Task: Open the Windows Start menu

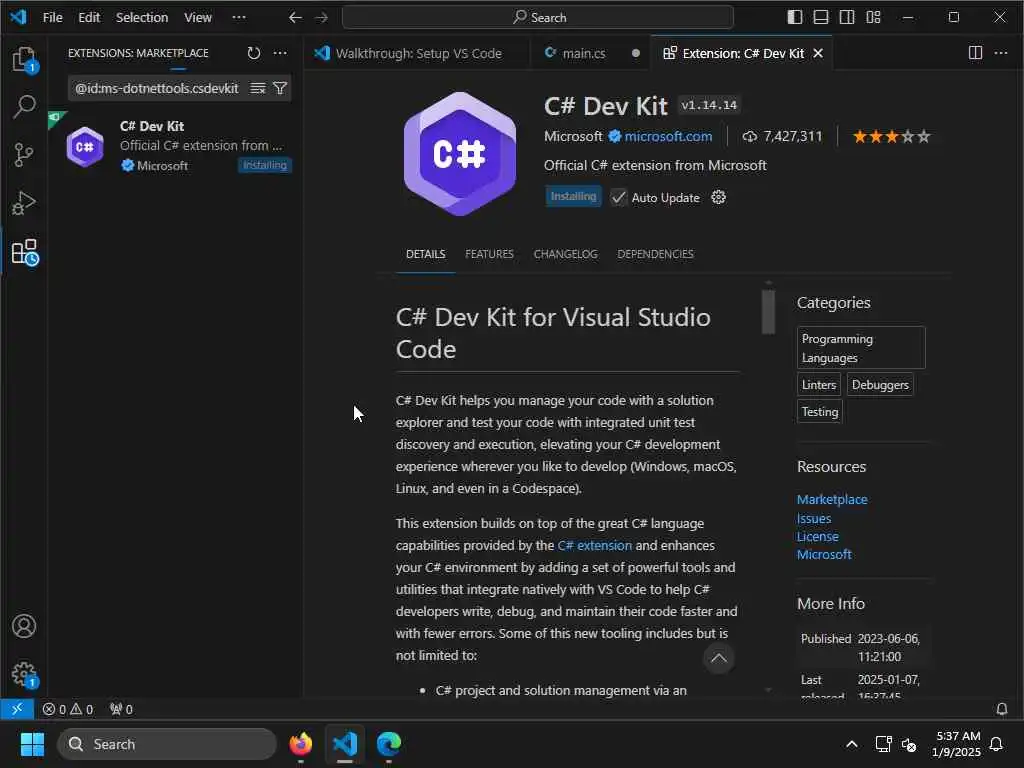Action: click(32, 744)
